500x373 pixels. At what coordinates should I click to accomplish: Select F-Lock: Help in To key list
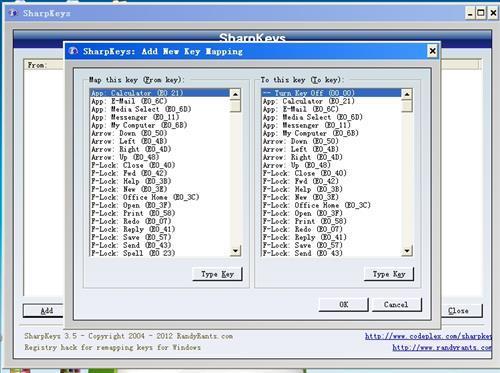[x=332, y=189]
